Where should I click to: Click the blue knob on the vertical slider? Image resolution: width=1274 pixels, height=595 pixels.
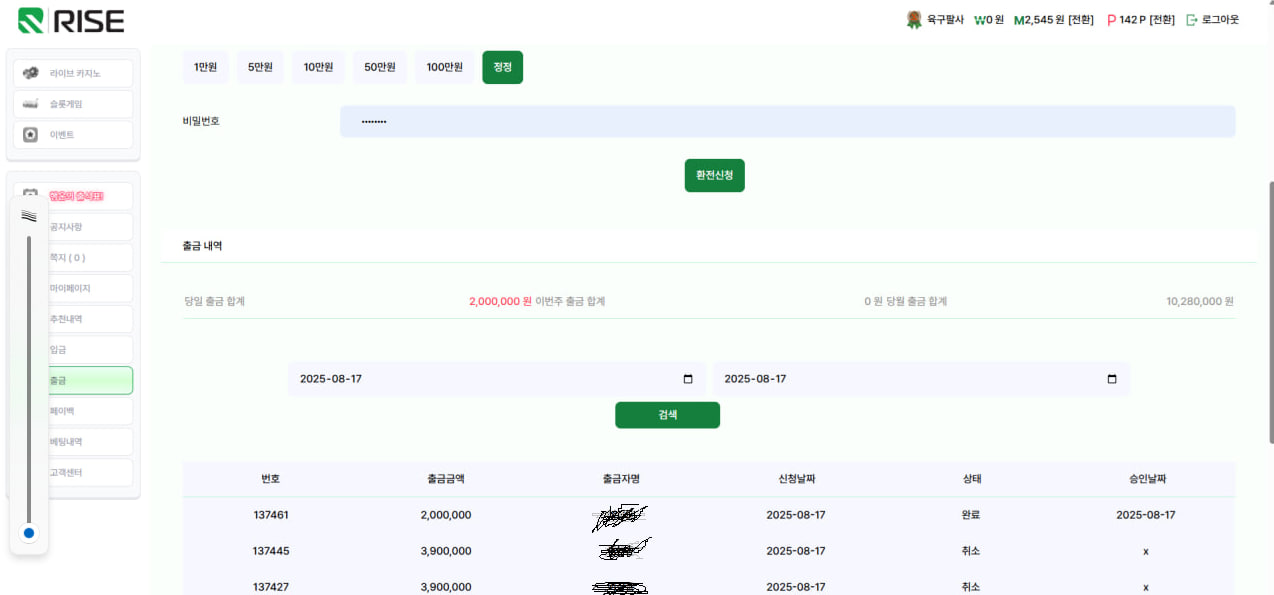[x=29, y=533]
